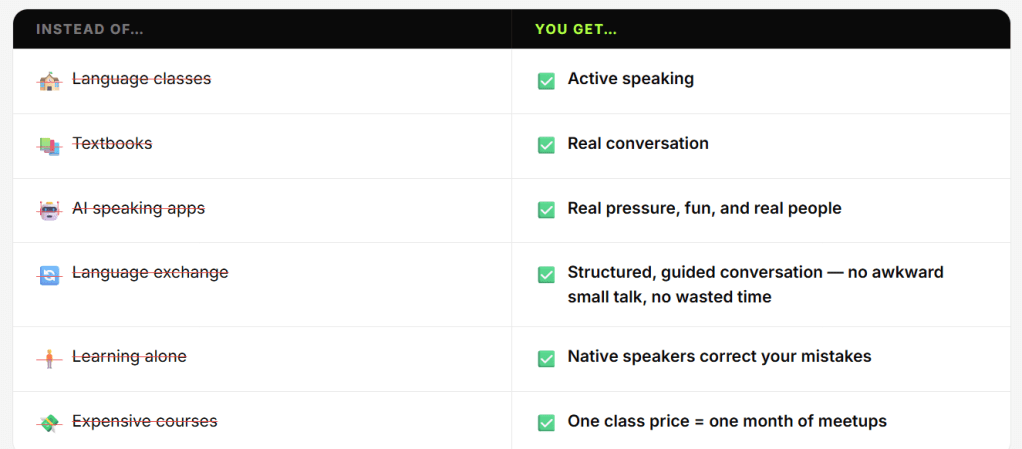Click the checkmark beside Structured, guided conversation

pyautogui.click(x=546, y=274)
